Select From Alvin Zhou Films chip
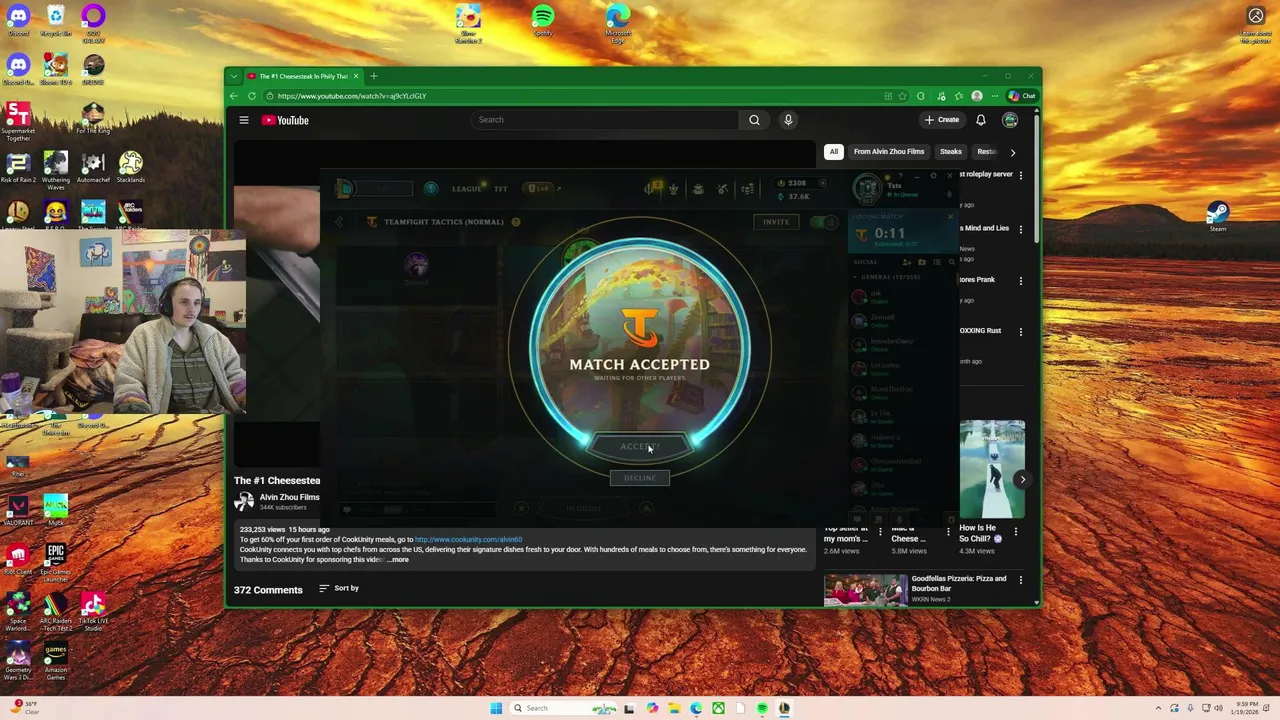 click(x=889, y=152)
